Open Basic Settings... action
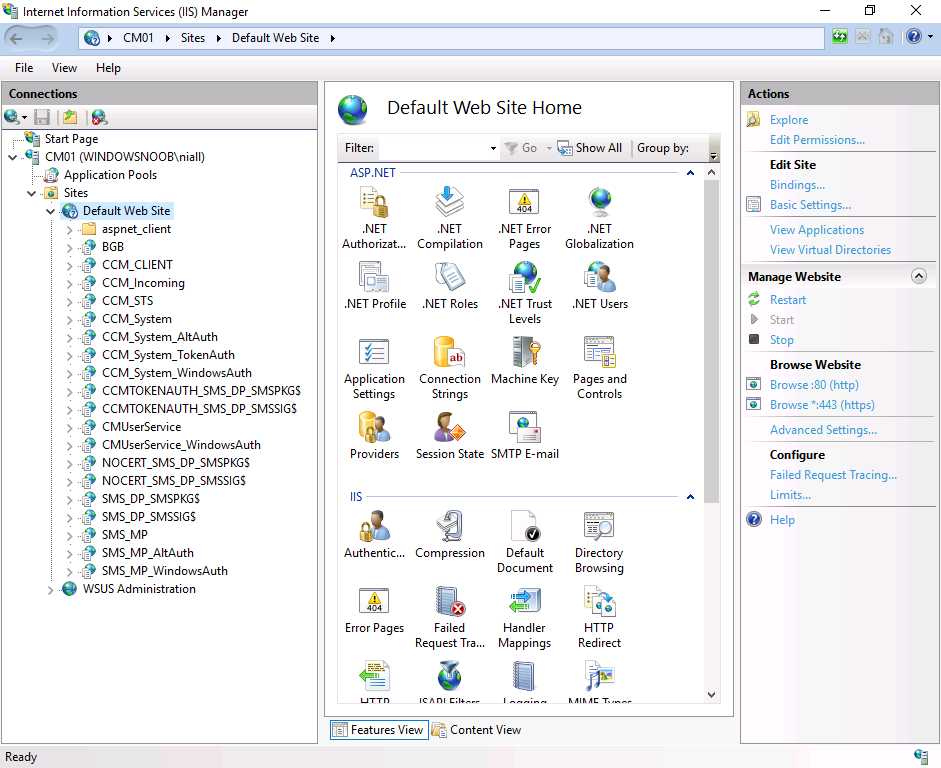This screenshot has width=941, height=768. 810,205
